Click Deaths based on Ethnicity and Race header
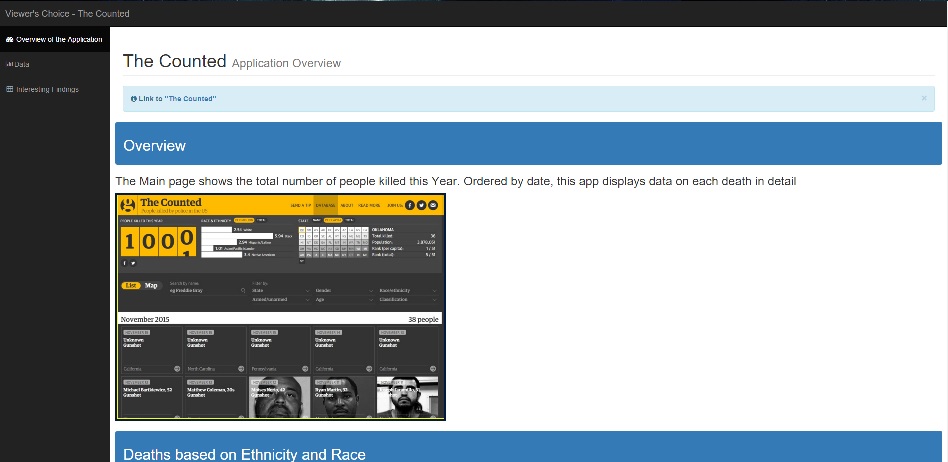948x462 pixels. pos(528,447)
